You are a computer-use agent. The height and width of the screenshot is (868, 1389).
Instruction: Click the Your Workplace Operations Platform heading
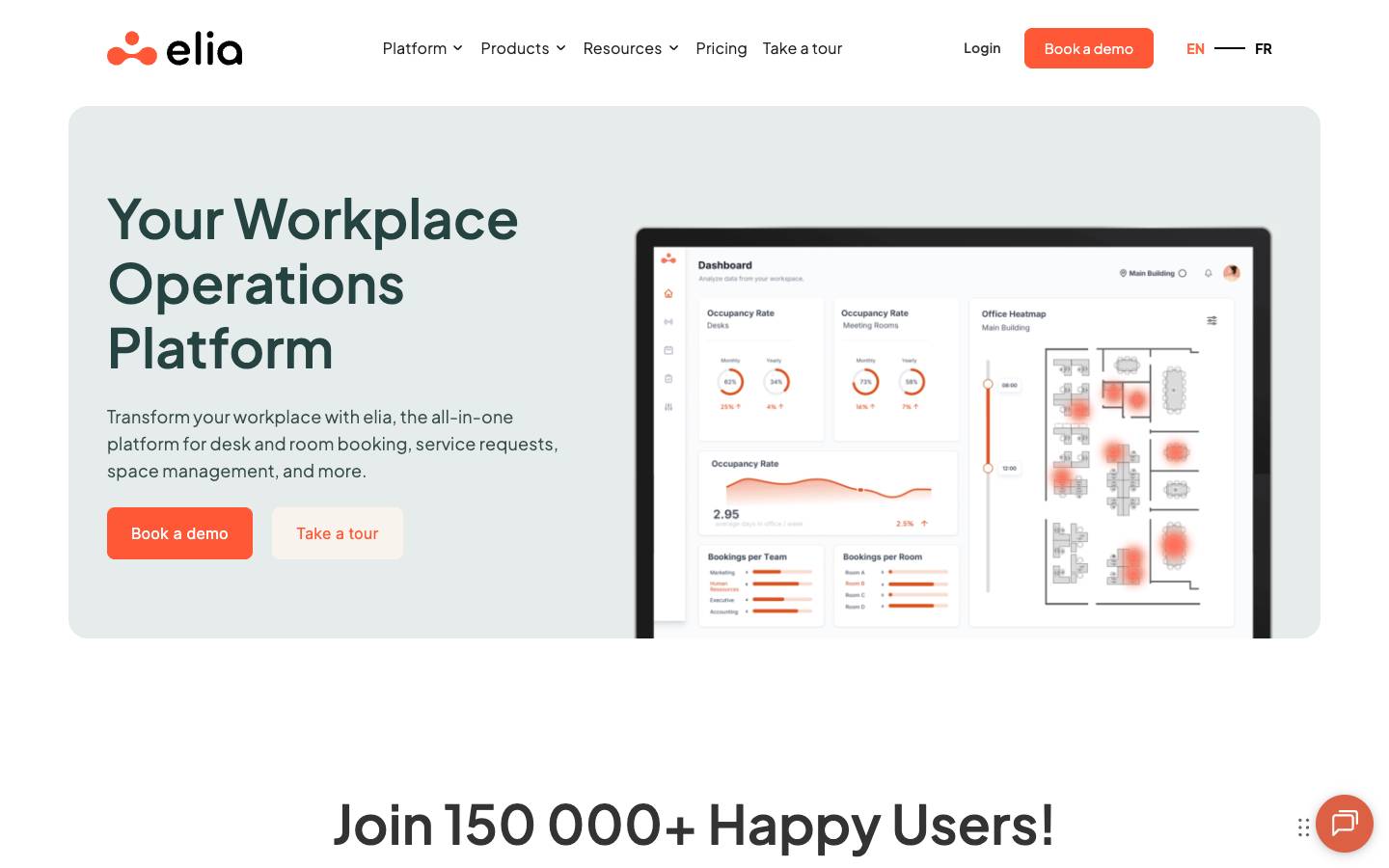coord(313,284)
